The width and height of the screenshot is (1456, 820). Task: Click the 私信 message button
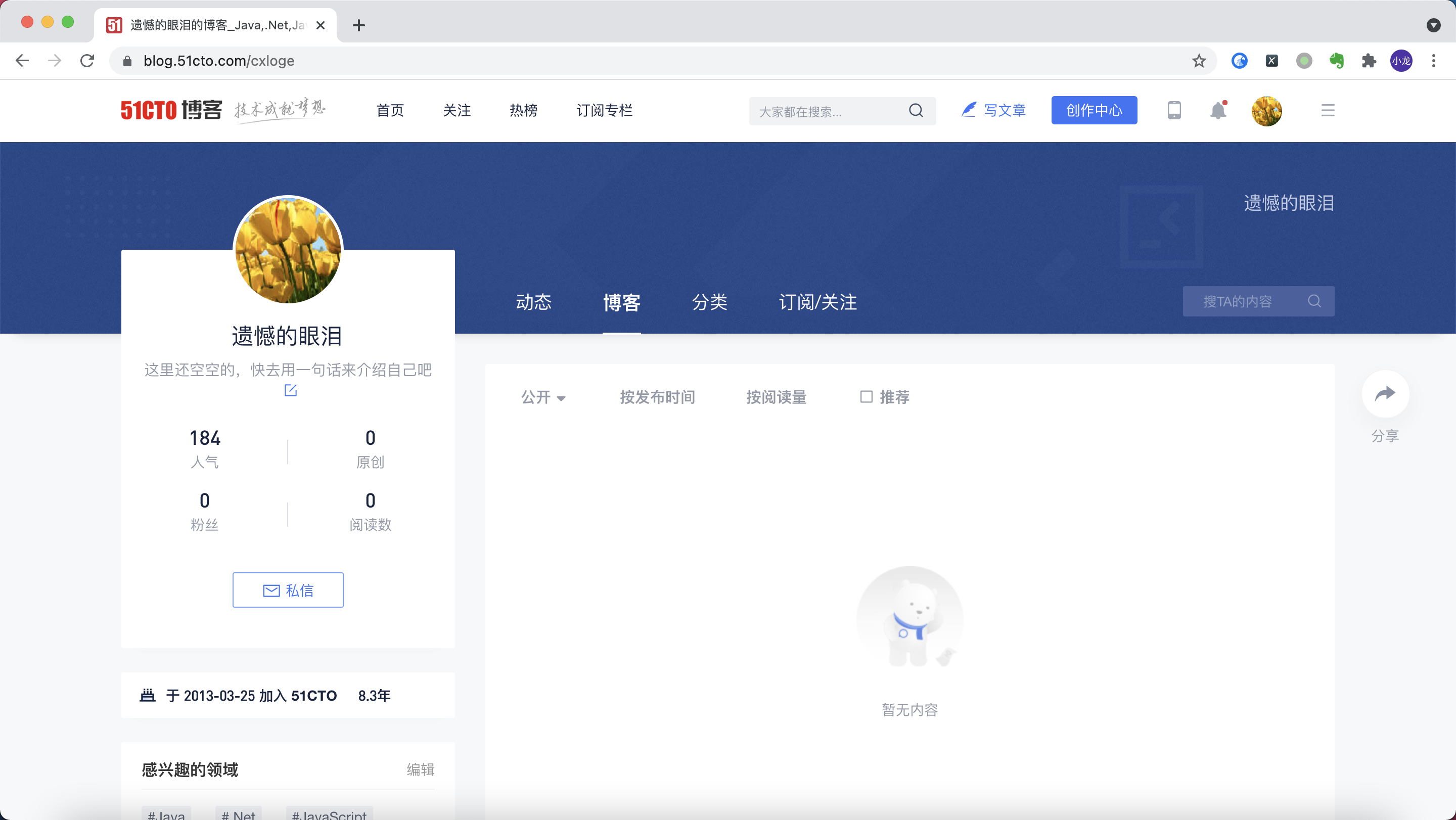[288, 590]
